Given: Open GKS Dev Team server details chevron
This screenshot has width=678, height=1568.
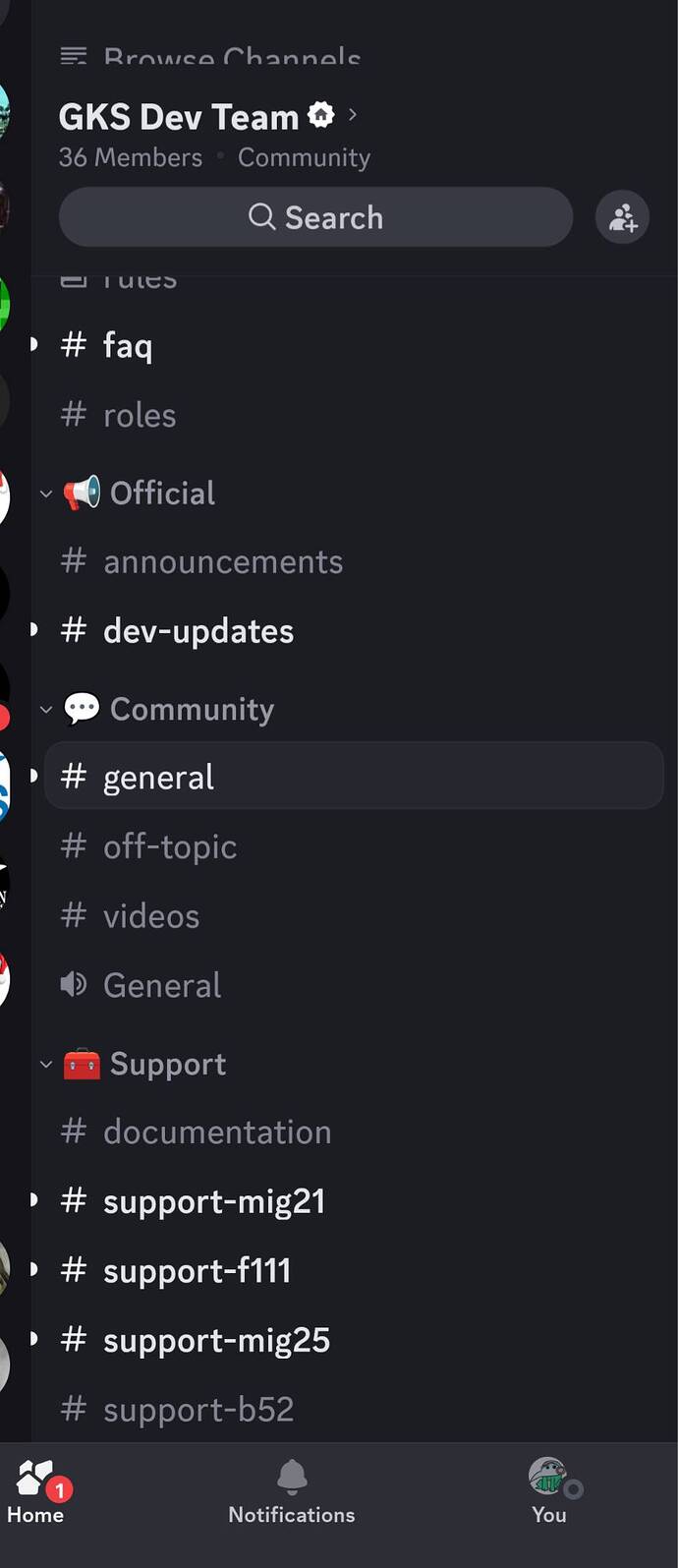Looking at the screenshot, I should 353,115.
